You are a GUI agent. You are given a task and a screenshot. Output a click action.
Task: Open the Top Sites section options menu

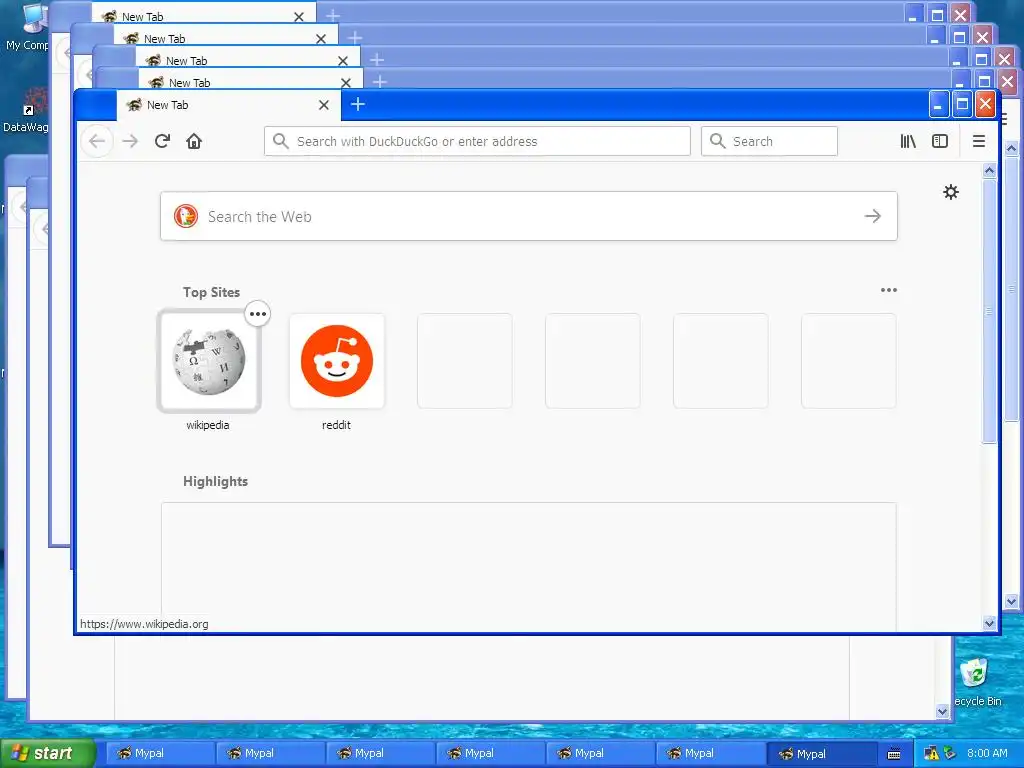pyautogui.click(x=889, y=290)
